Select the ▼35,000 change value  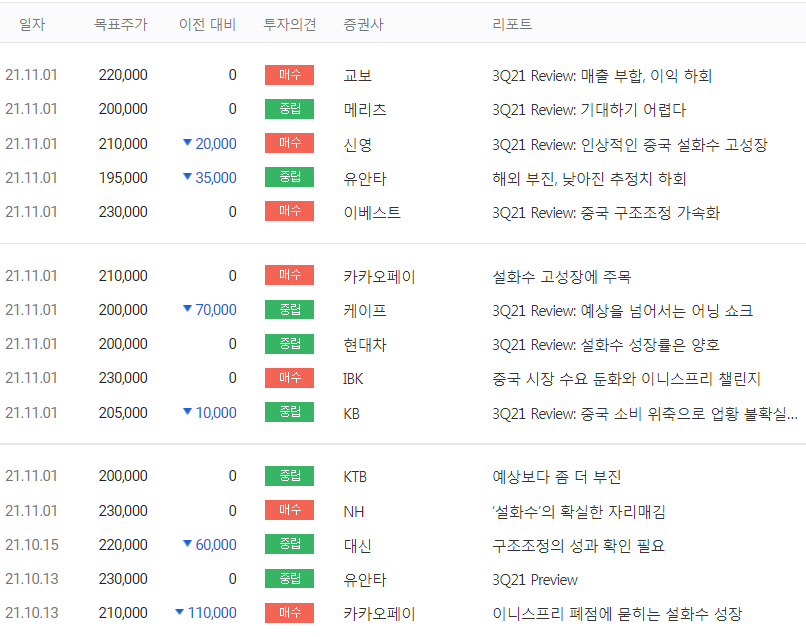pyautogui.click(x=210, y=178)
